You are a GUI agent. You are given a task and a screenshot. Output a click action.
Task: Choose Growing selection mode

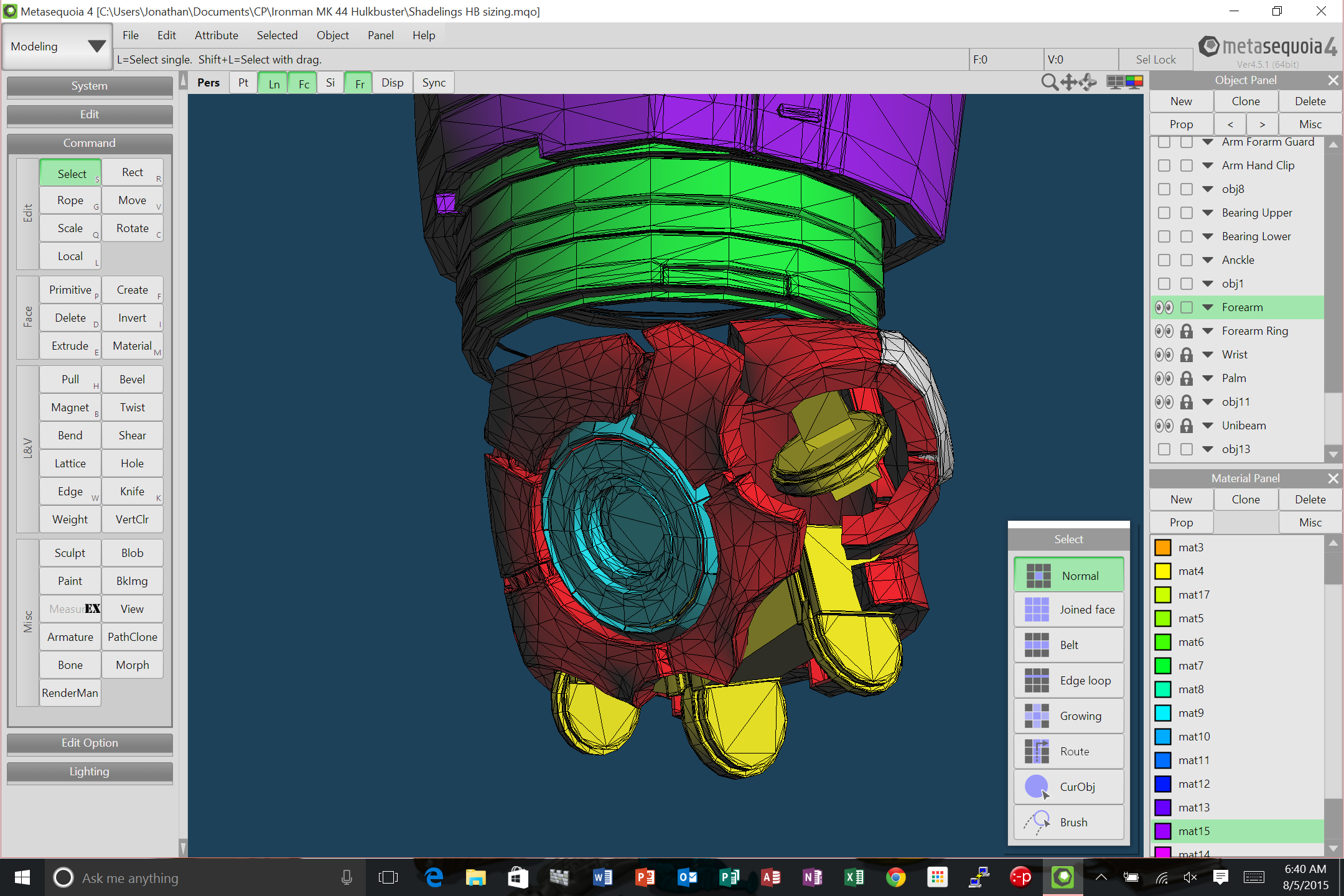(1068, 716)
